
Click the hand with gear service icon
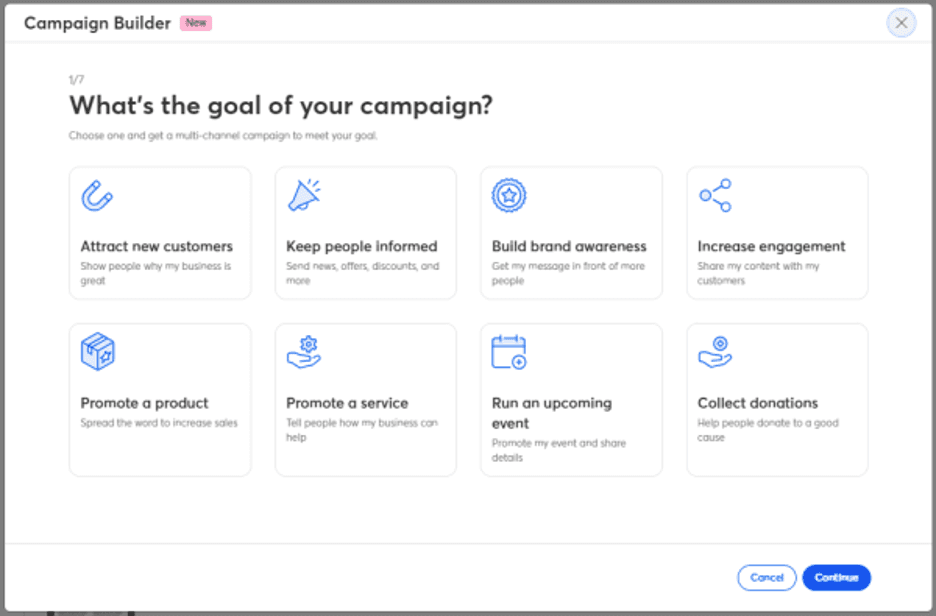[304, 352]
